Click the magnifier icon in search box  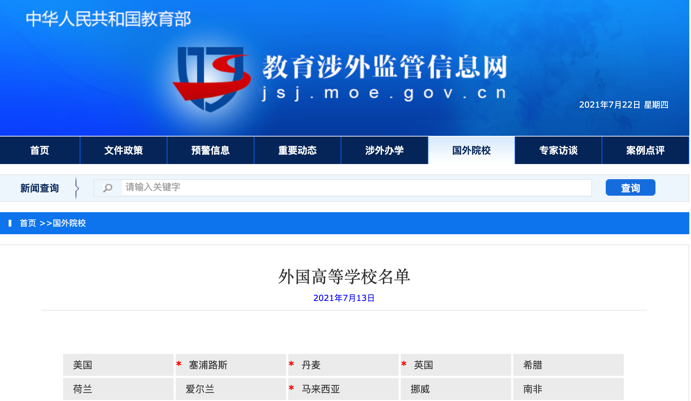pos(108,188)
